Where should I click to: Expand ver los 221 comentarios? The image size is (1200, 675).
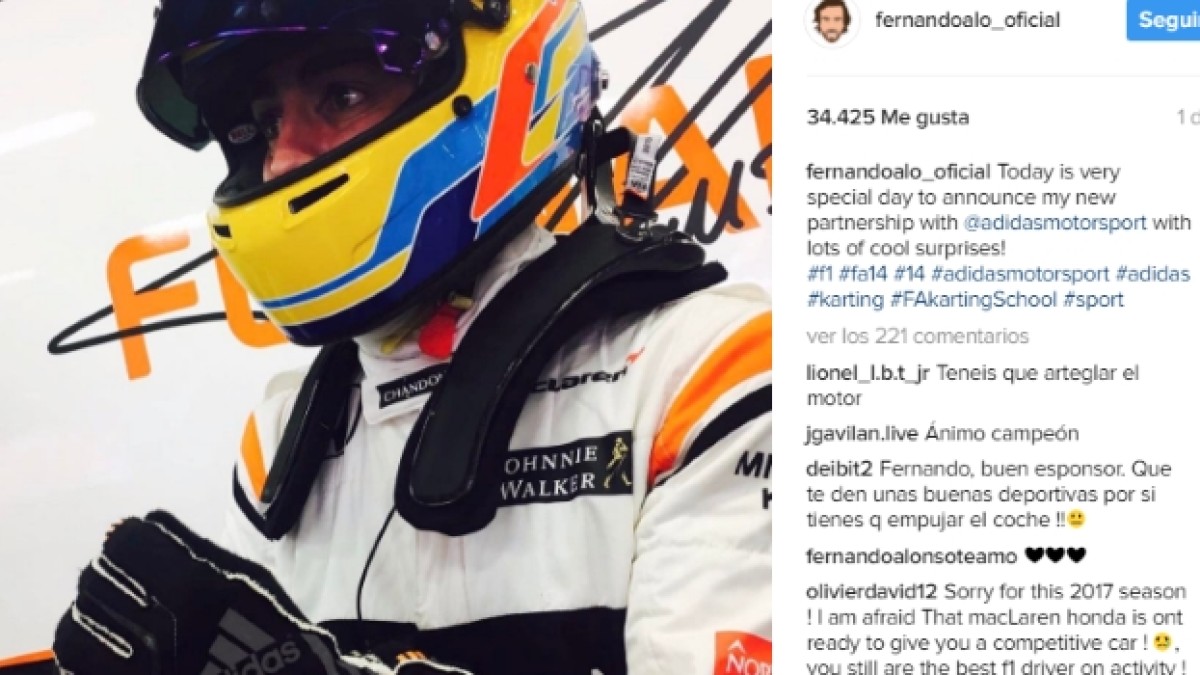click(917, 337)
